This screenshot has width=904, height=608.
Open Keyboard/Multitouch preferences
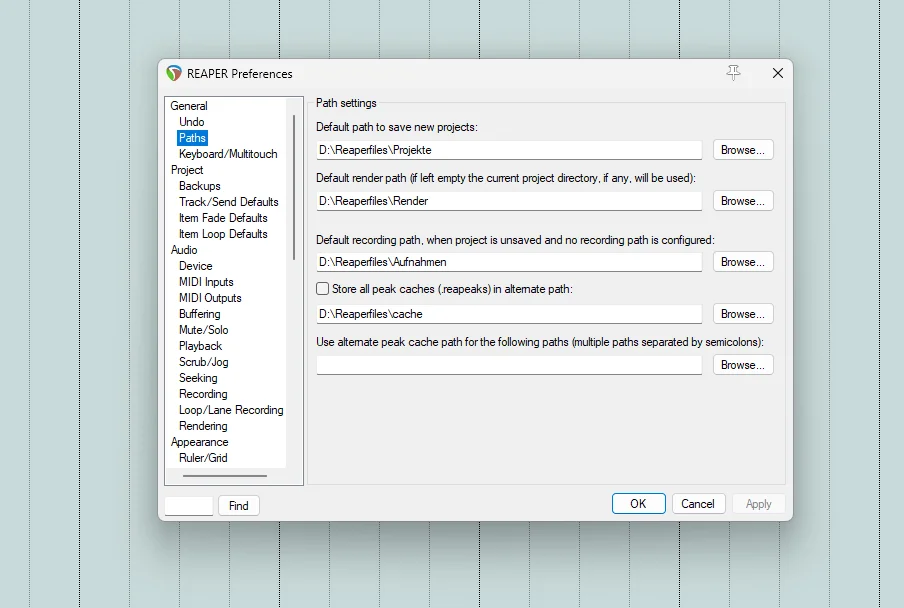pos(228,154)
